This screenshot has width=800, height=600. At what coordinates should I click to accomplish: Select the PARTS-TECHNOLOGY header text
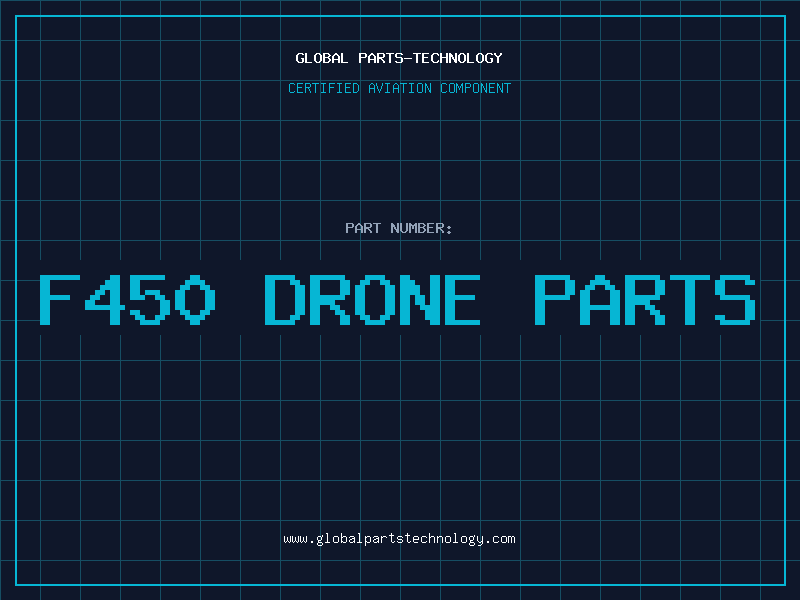coord(430,58)
